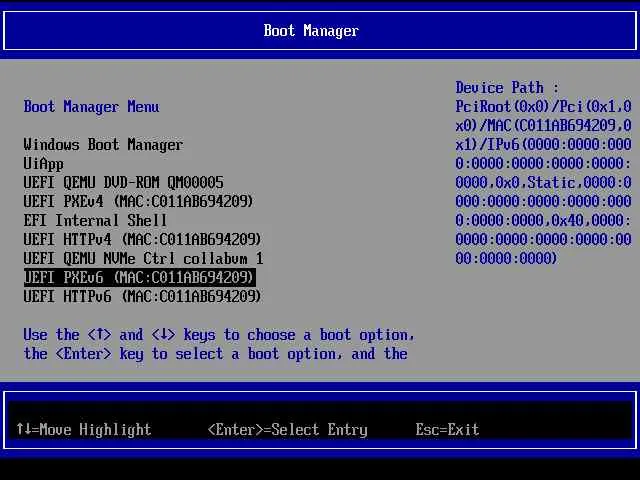
Task: Select UEFI QEMU NVMe Ctrl collabvm 1
Action: tap(143, 258)
